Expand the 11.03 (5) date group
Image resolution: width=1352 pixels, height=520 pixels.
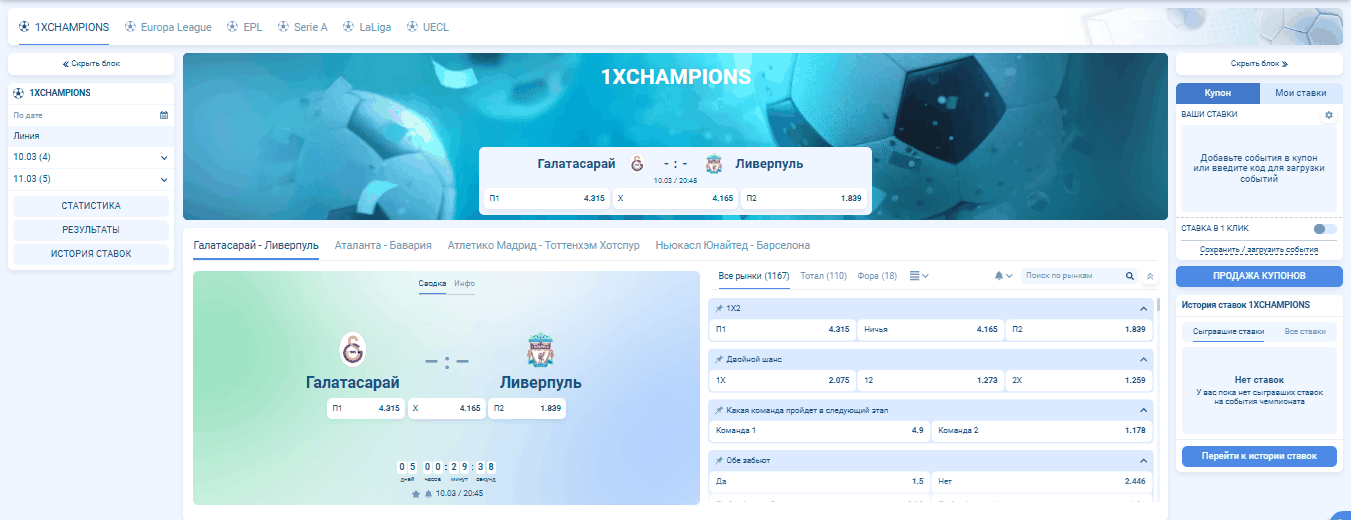91,179
